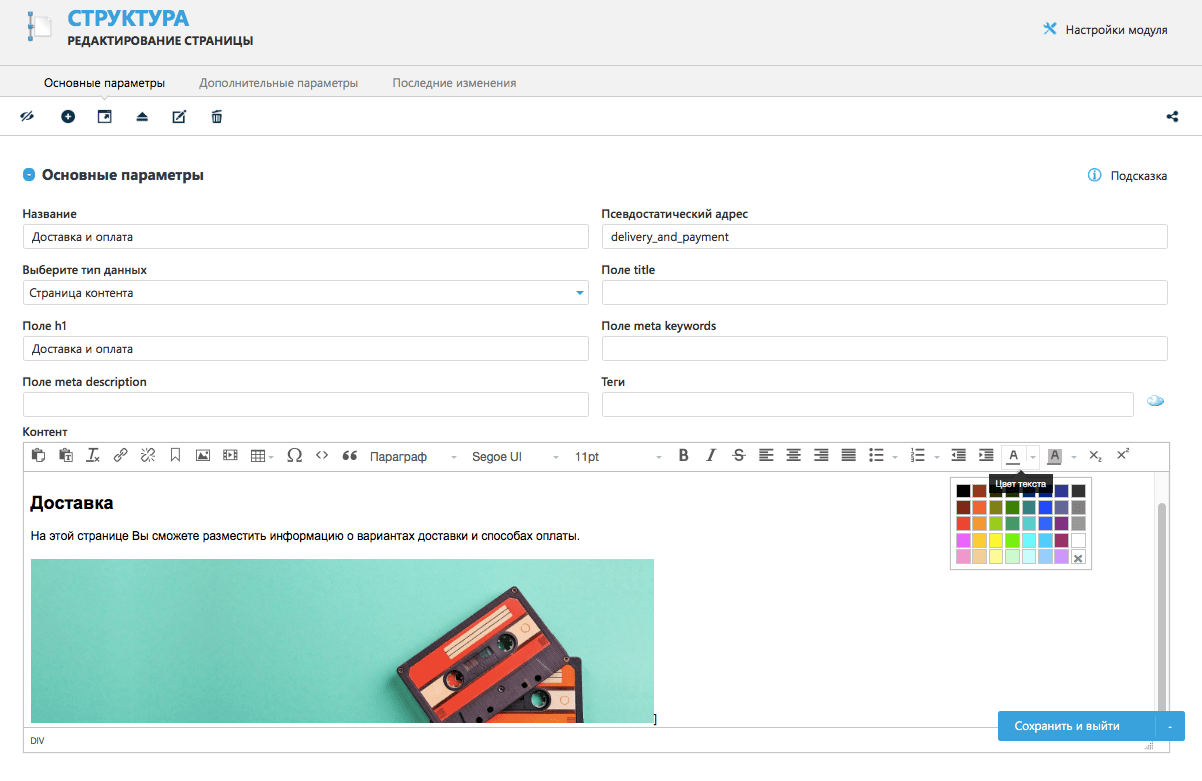Click the remove link icon
1202x781 pixels.
[x=148, y=456]
